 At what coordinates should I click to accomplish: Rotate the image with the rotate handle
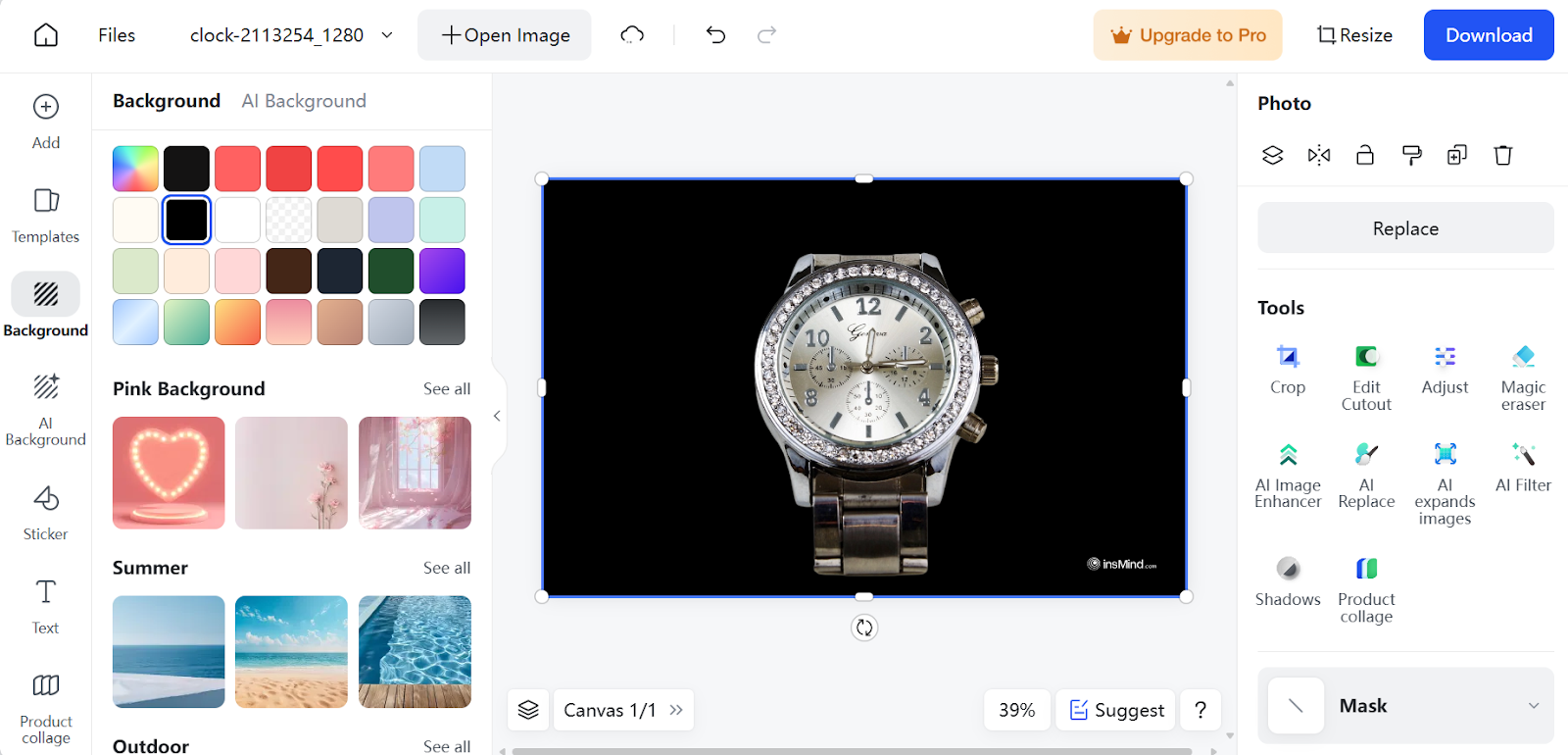coord(863,628)
